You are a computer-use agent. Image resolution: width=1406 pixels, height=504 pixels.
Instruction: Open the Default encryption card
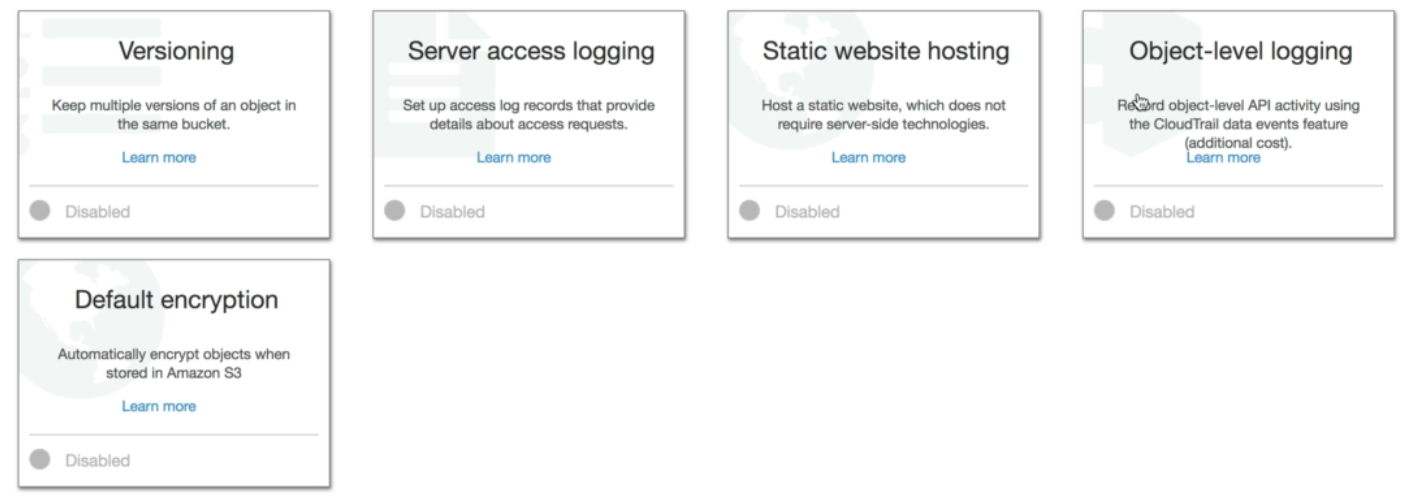(176, 300)
